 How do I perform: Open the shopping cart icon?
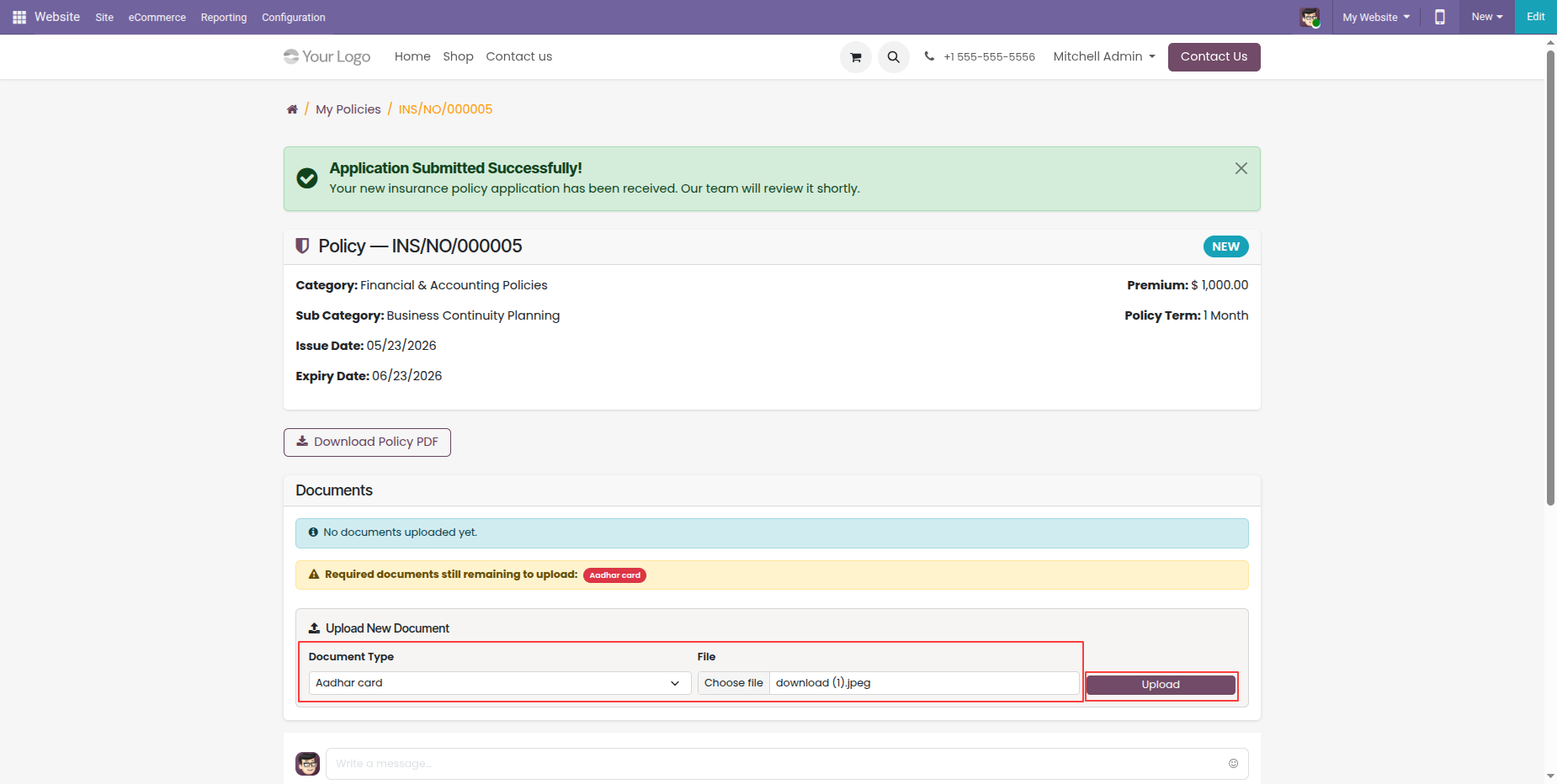(856, 57)
